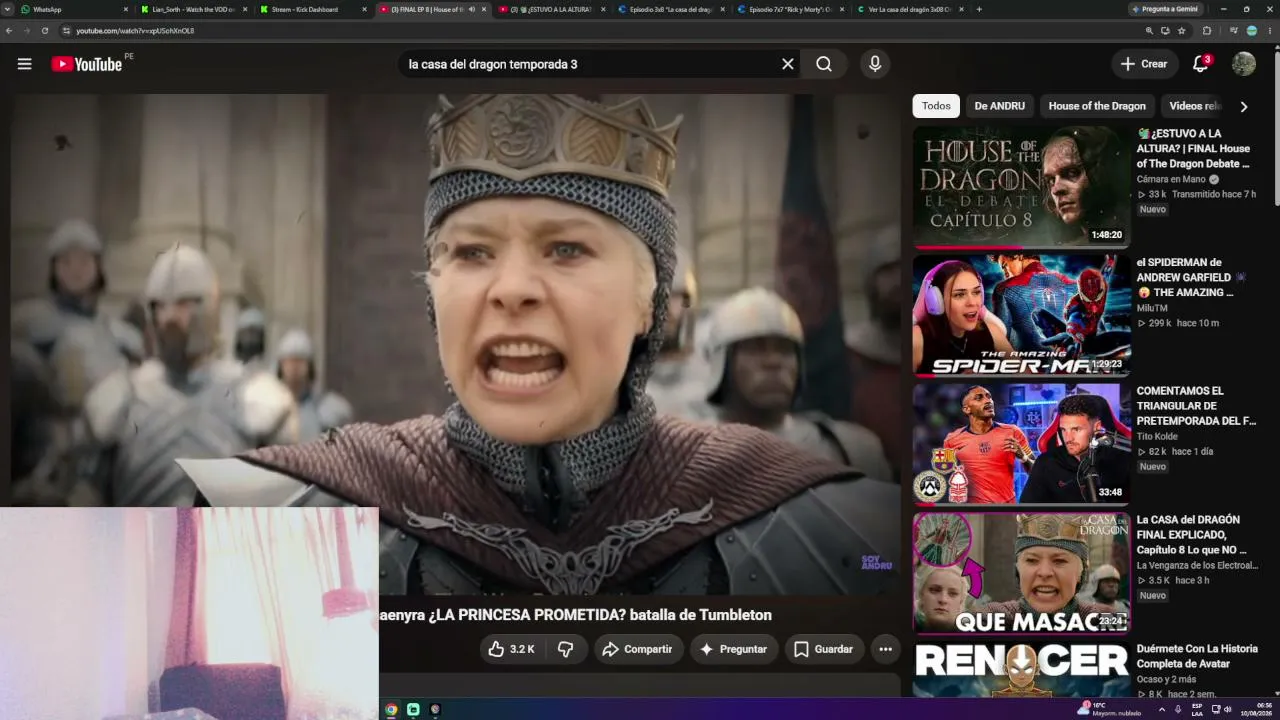
Task: Click the Preguntar button
Action: tap(733, 649)
